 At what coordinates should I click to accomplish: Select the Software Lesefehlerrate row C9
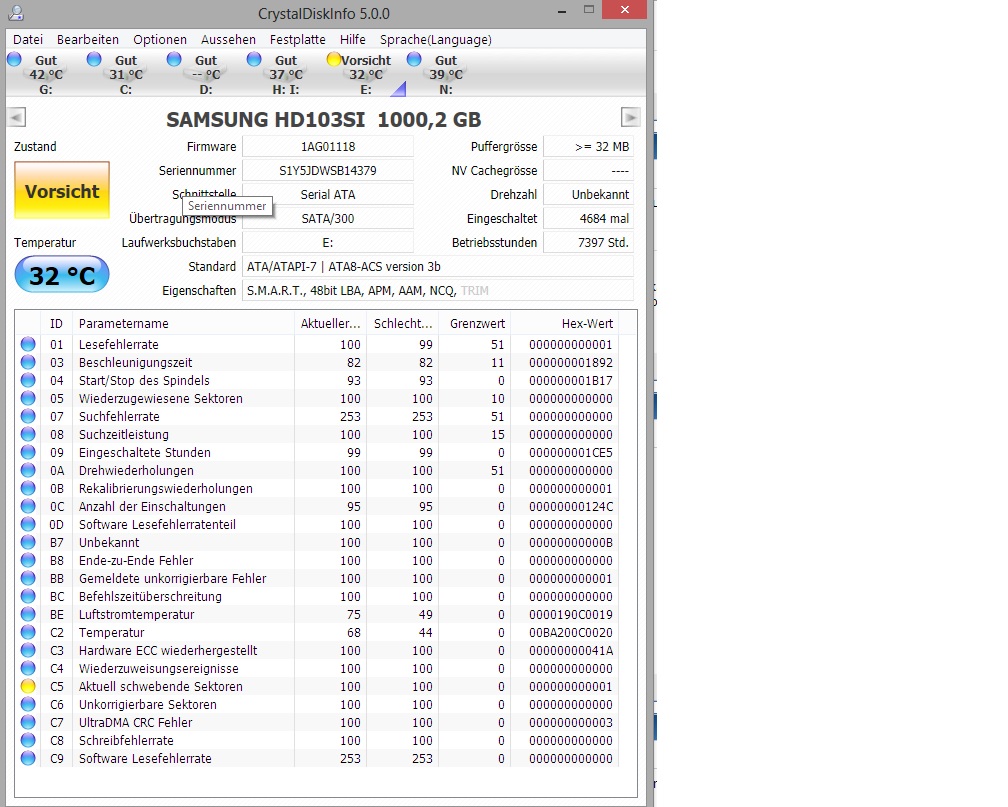318,758
